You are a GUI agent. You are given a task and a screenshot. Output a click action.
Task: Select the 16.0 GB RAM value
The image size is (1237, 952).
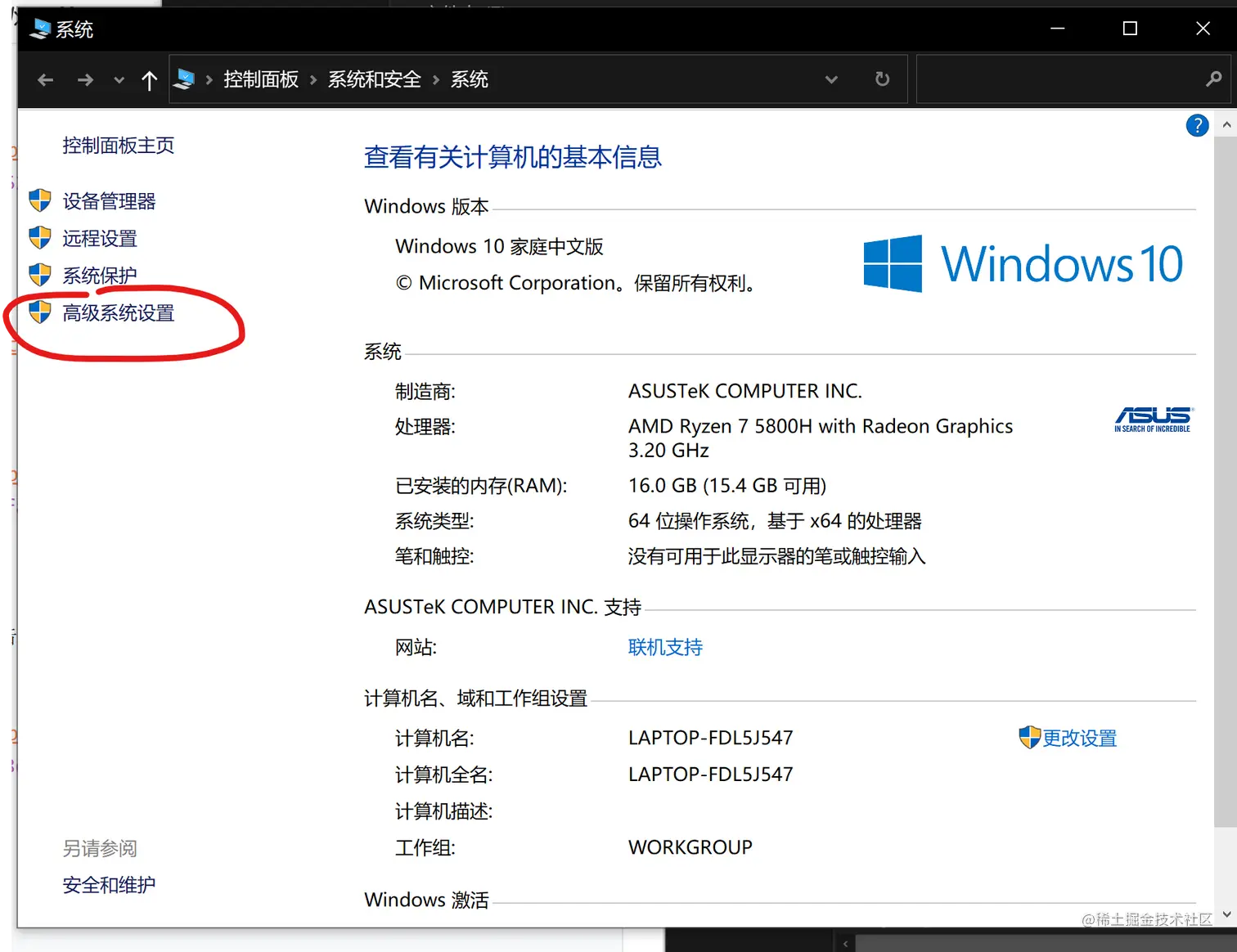pos(727,486)
